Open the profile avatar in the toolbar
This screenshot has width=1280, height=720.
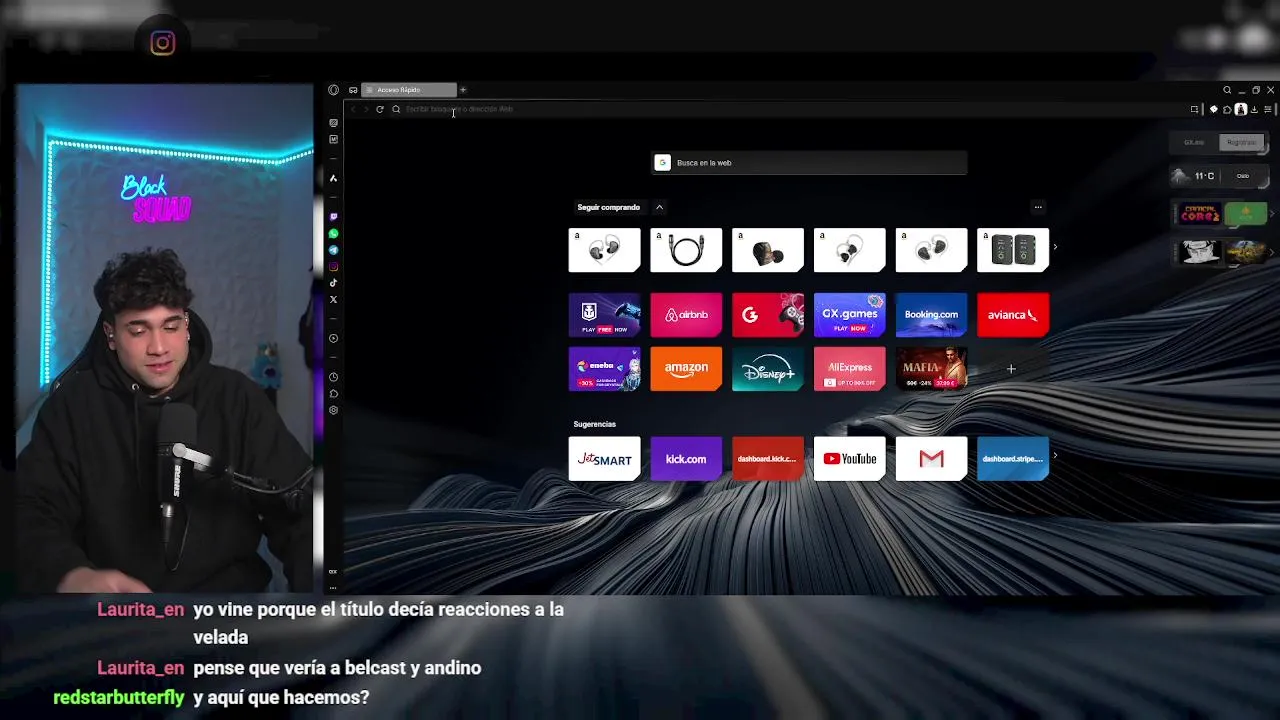tap(1241, 109)
